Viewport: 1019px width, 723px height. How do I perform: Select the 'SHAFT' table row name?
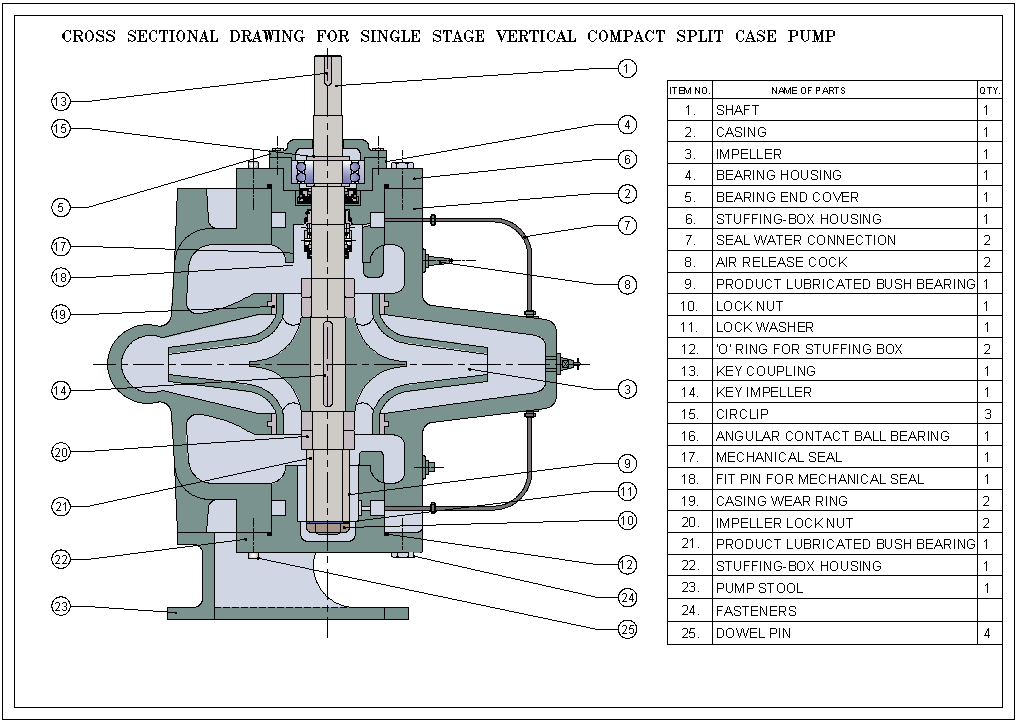pos(737,110)
